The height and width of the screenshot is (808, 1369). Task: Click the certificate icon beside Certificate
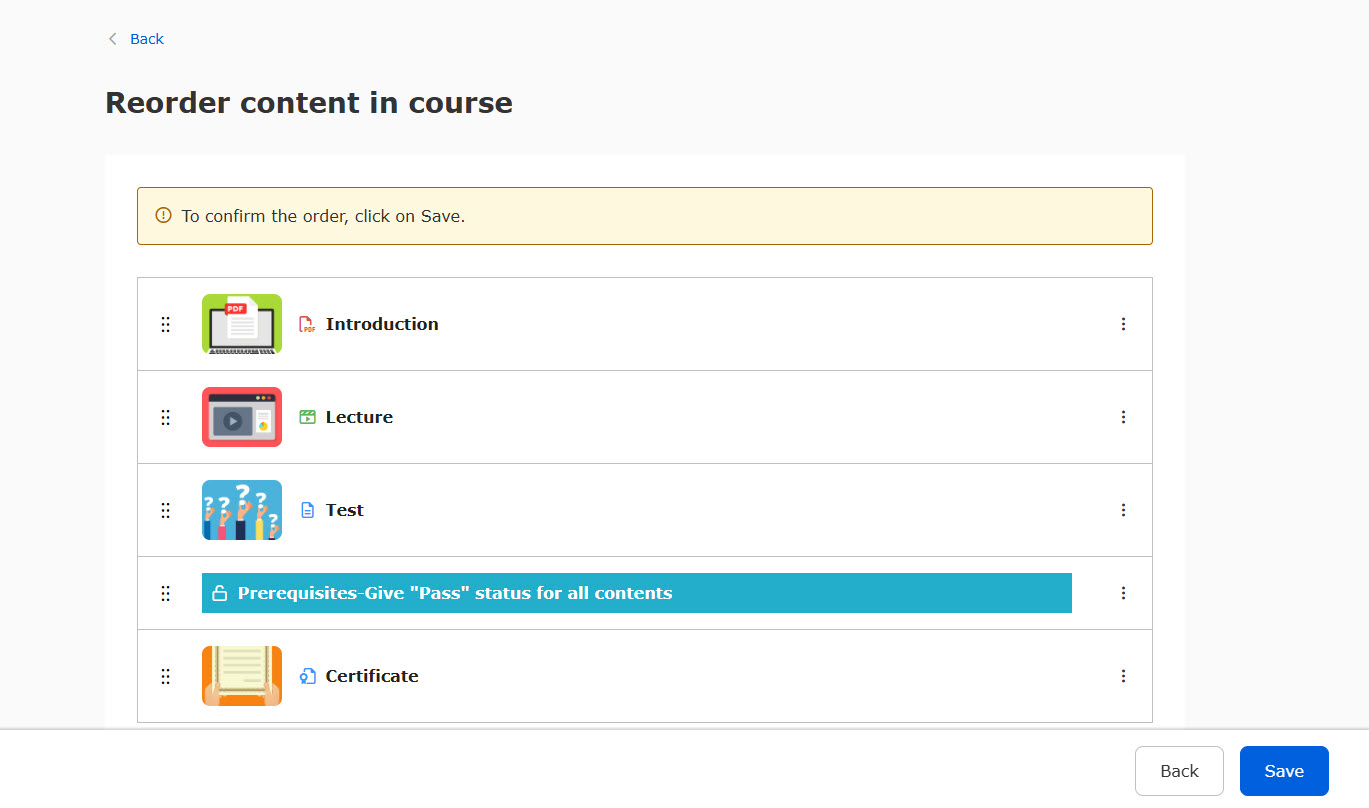(308, 676)
